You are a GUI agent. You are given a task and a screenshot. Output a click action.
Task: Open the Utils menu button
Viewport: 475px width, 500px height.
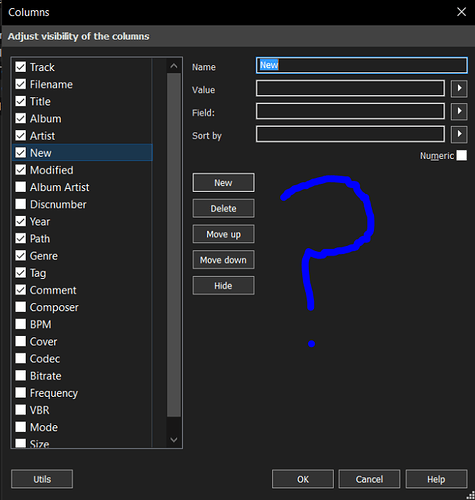[42, 479]
